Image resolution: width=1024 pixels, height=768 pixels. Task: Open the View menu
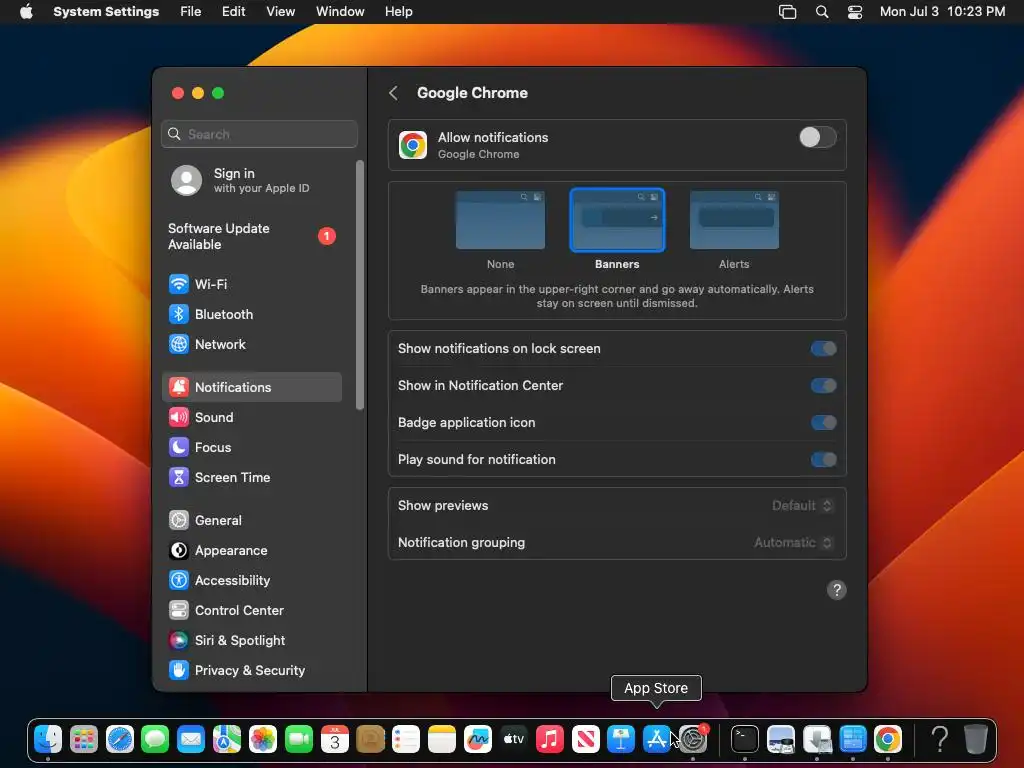[281, 12]
